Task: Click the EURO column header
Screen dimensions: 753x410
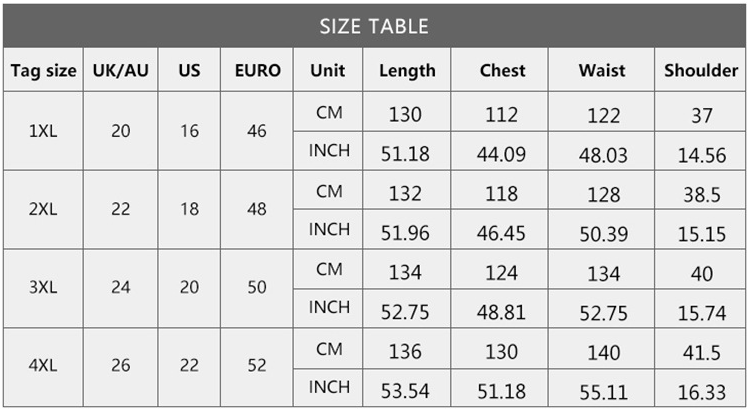Action: (257, 71)
